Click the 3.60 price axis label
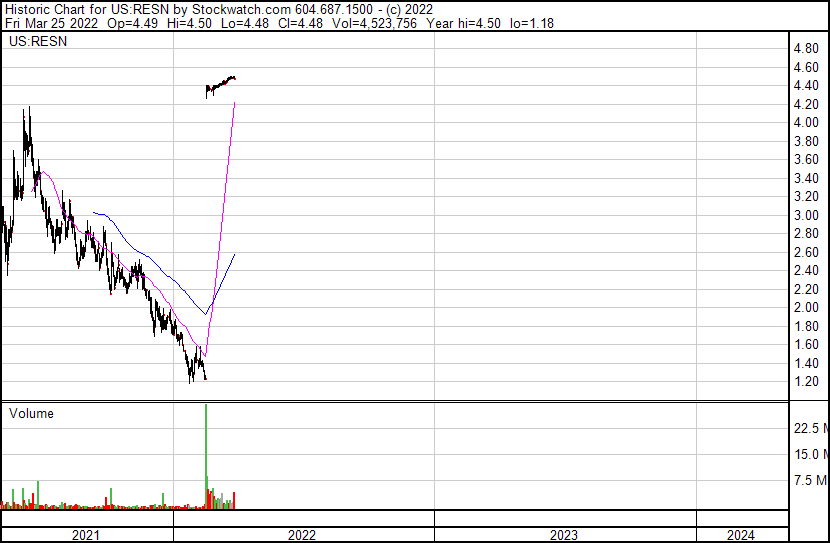The width and height of the screenshot is (830, 543). click(806, 160)
